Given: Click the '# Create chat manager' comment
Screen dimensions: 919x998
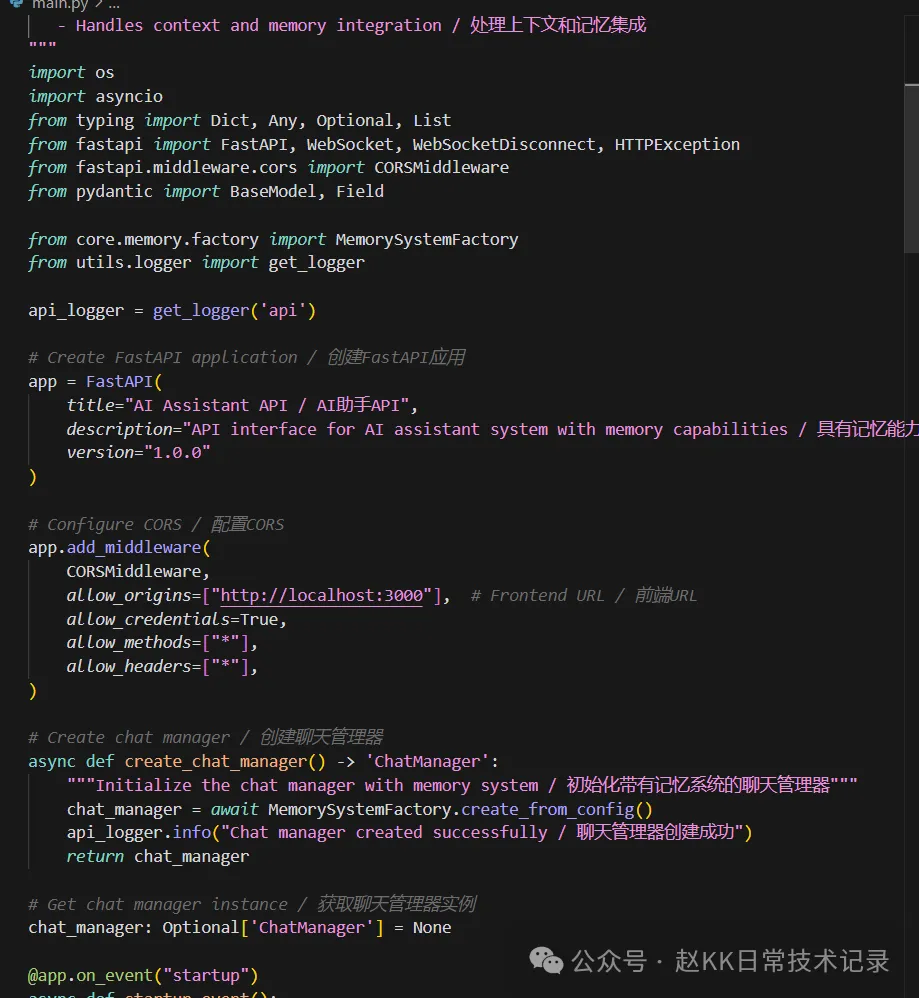Looking at the screenshot, I should point(206,738).
